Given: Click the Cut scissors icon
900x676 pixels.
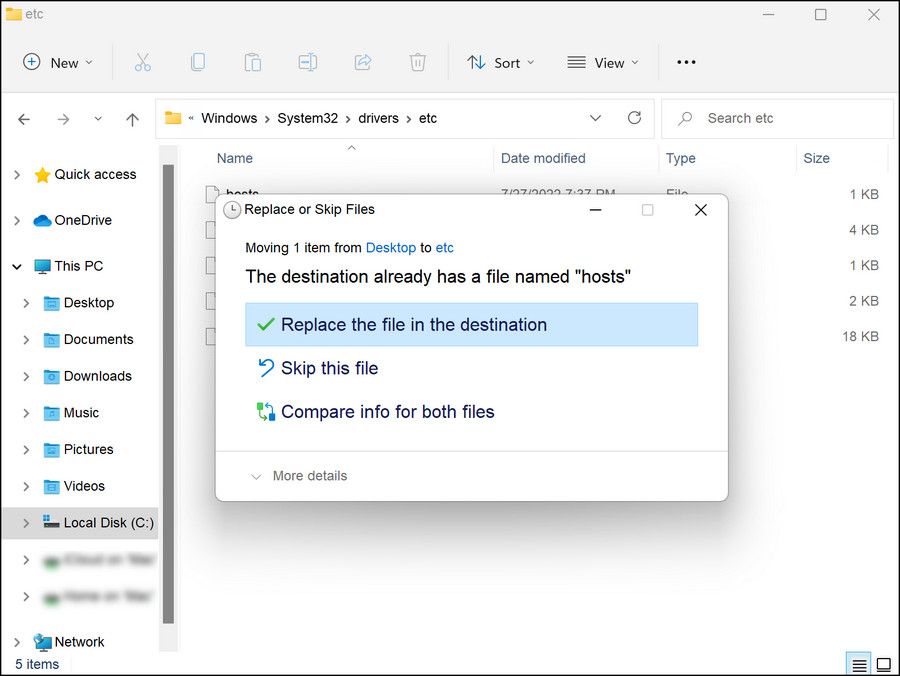Looking at the screenshot, I should tap(142, 62).
